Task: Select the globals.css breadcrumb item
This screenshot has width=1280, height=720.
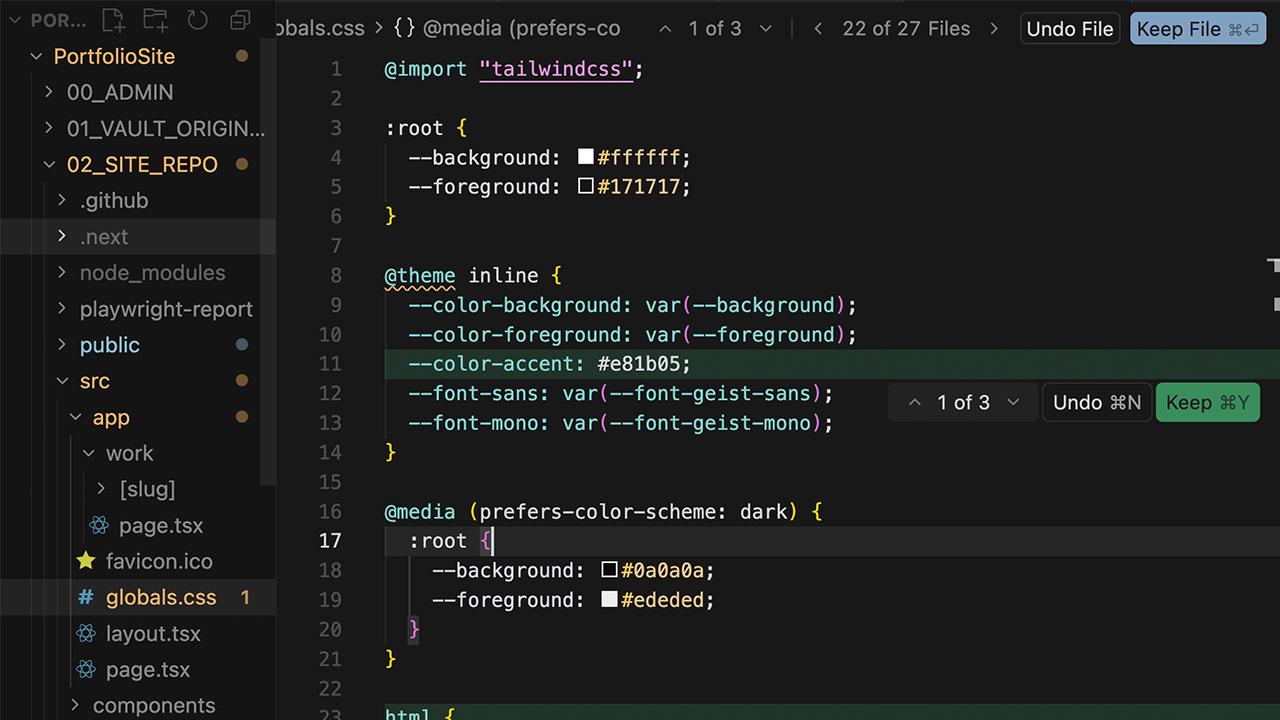Action: coord(319,28)
